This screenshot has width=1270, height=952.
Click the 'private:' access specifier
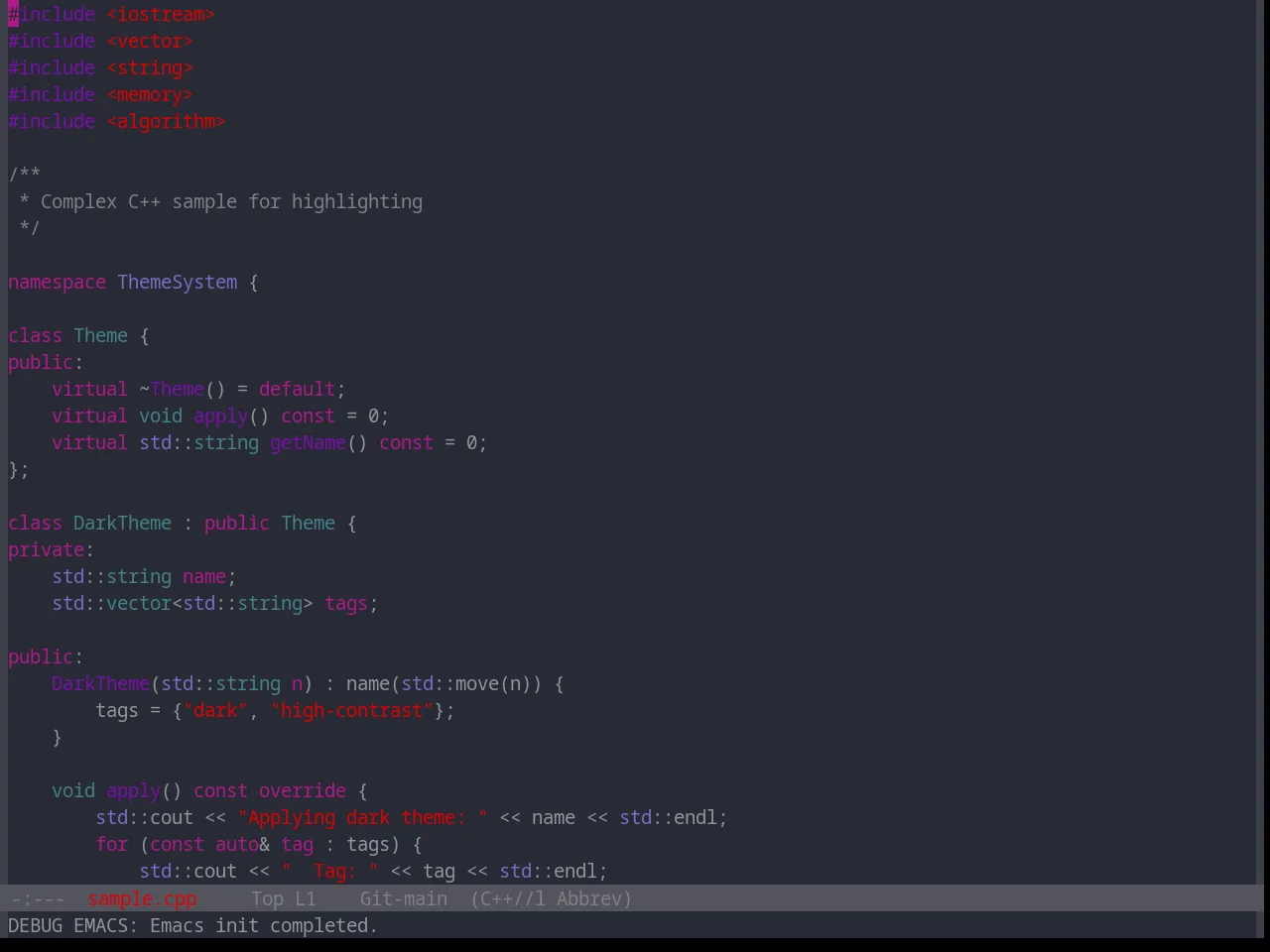tap(51, 550)
